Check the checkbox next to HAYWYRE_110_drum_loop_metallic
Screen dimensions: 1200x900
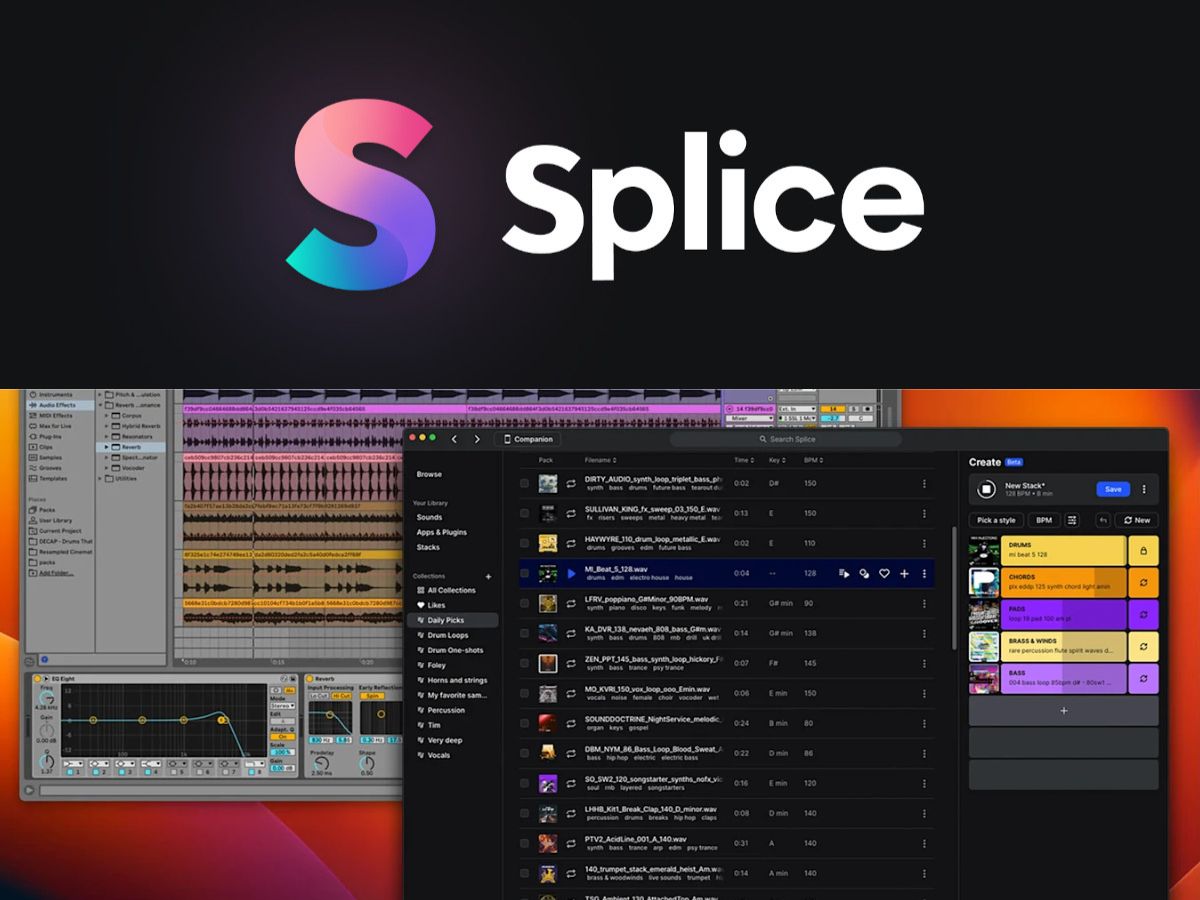point(523,543)
